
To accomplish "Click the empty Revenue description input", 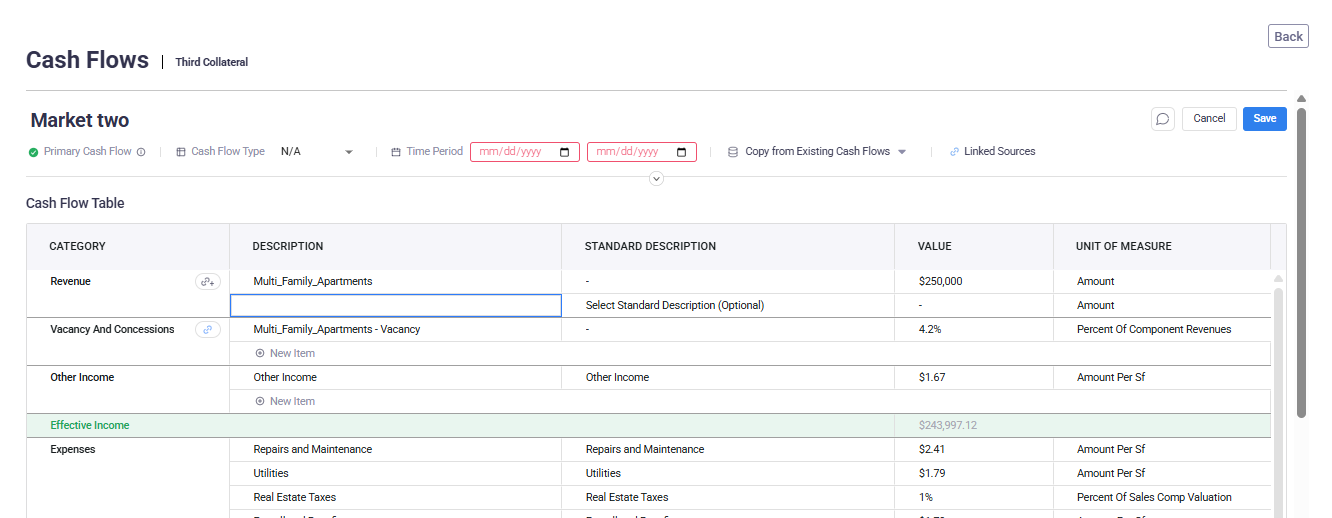I will [x=396, y=306].
